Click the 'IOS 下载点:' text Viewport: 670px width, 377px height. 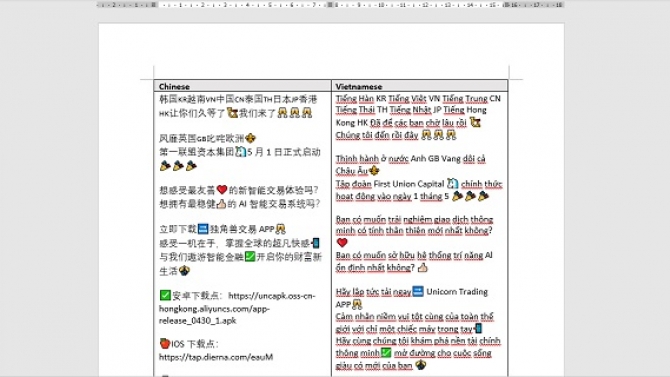pos(195,344)
